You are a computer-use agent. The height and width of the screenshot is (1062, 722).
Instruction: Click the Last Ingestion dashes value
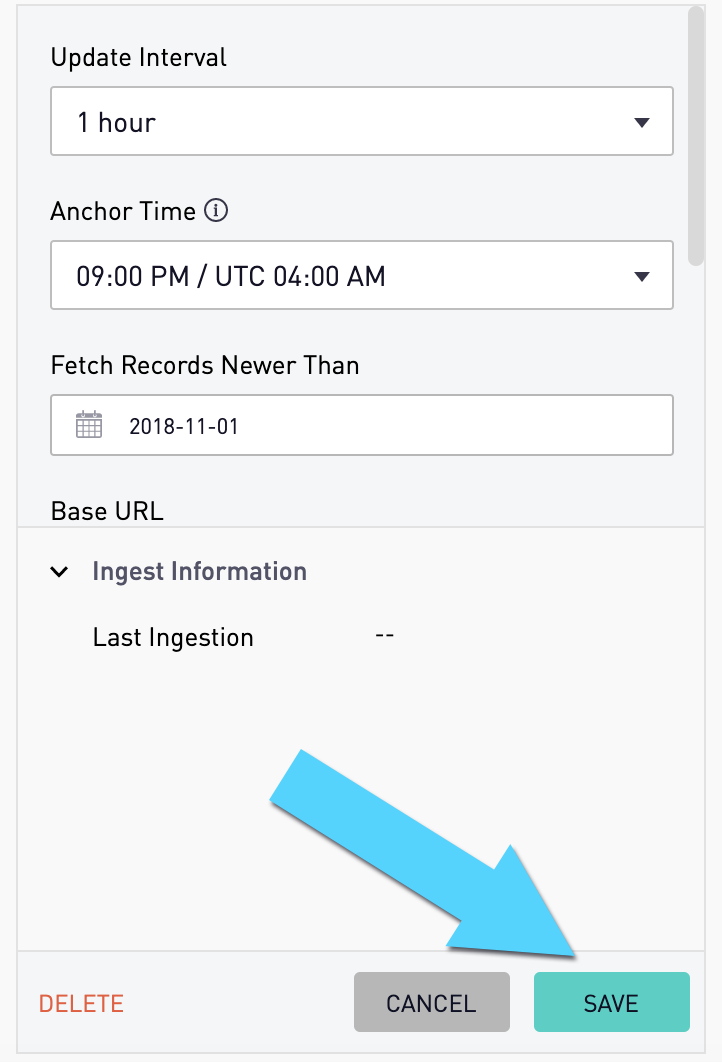point(385,635)
